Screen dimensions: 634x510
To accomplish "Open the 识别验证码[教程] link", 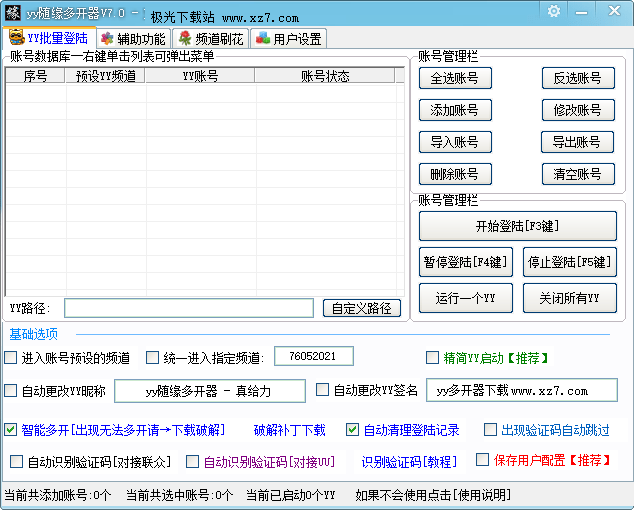I will point(409,462).
